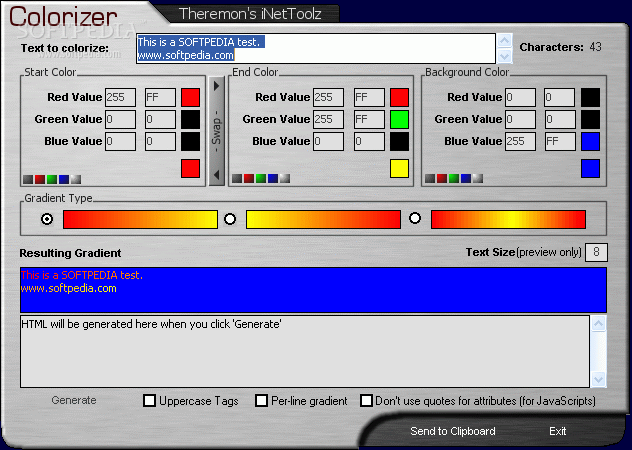The image size is (632, 450).
Task: Click the Start Color Red decimal value field
Action: 121,98
